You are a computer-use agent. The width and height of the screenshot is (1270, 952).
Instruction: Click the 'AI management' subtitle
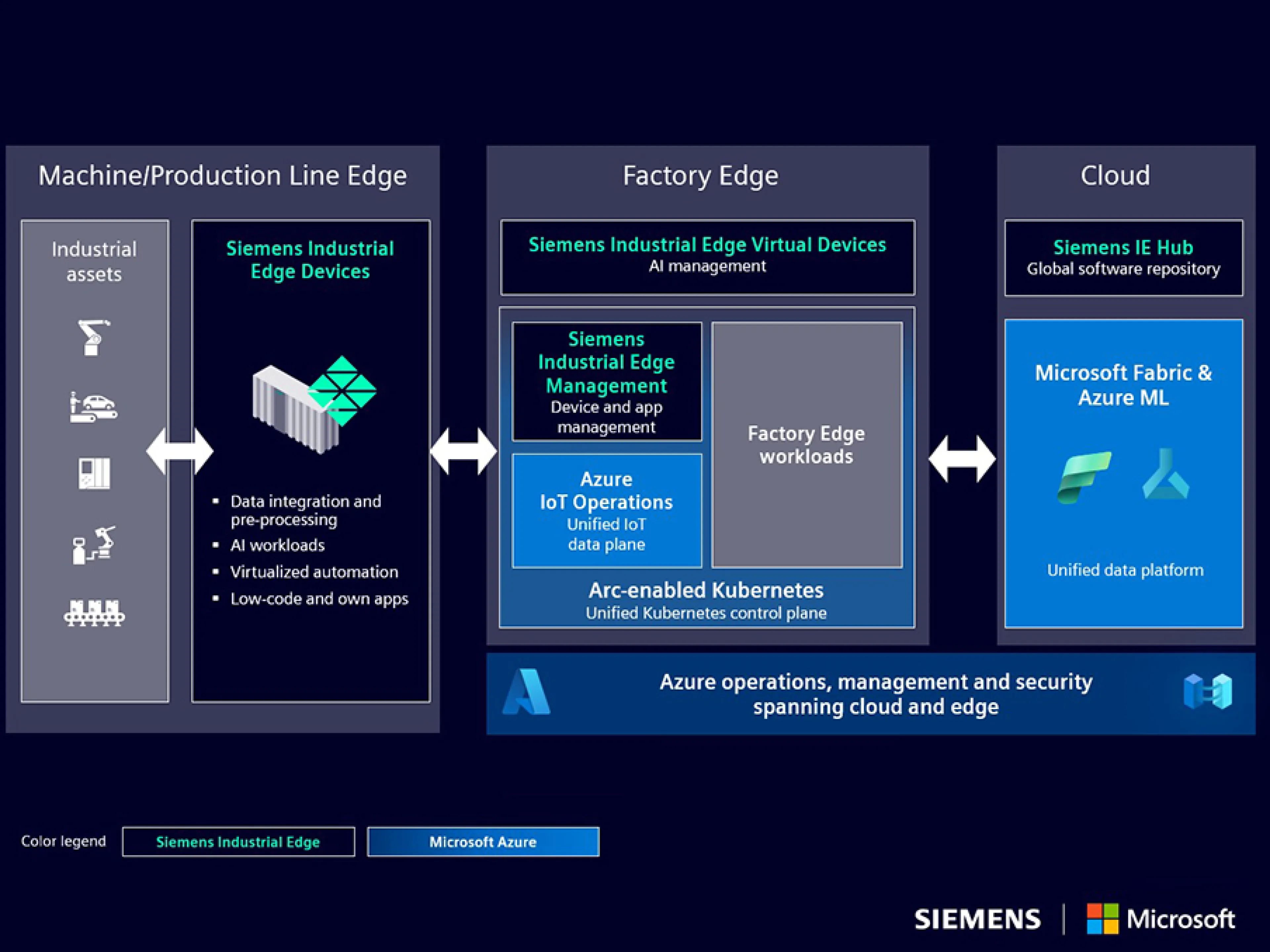(x=707, y=266)
